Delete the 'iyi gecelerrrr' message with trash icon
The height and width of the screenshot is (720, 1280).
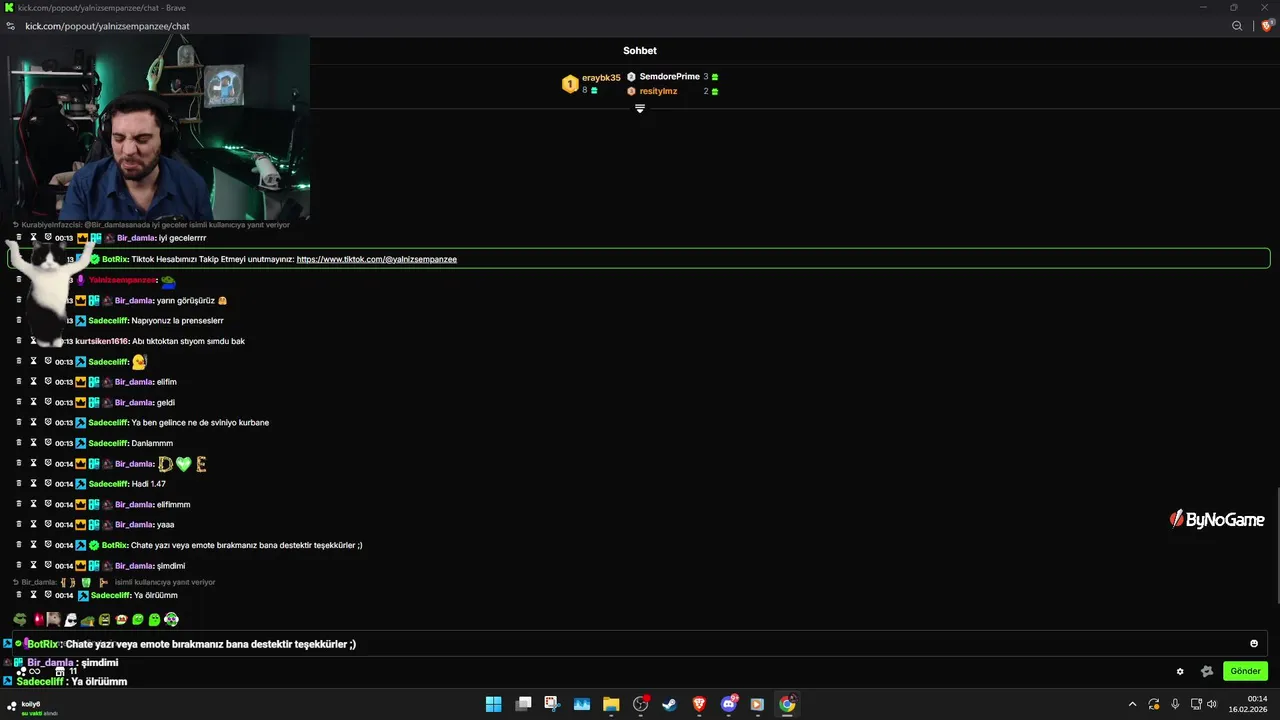point(18,238)
